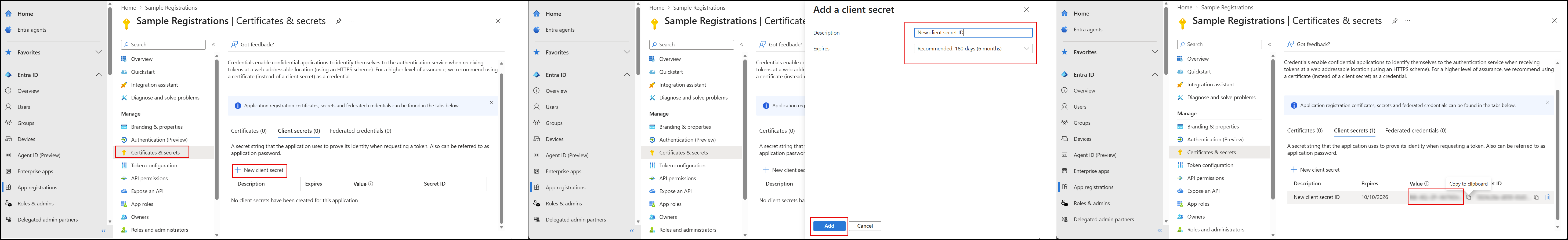Pin the Certificates & secrets page in left screenshot
Viewport: 1568px width, 240px height.
pos(338,21)
